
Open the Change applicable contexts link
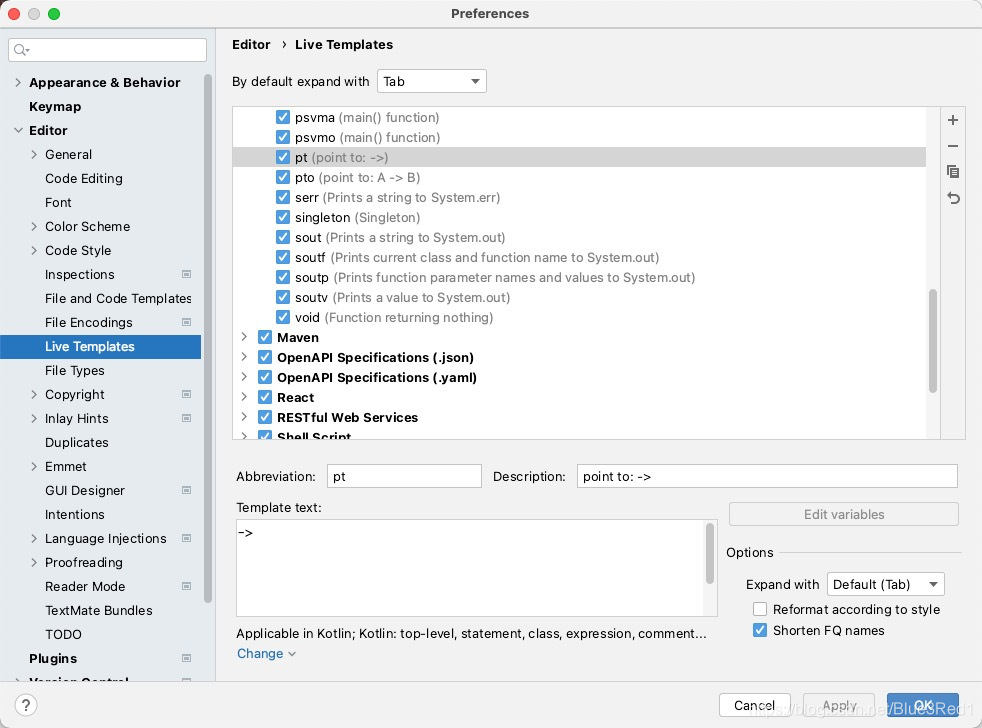tap(266, 653)
